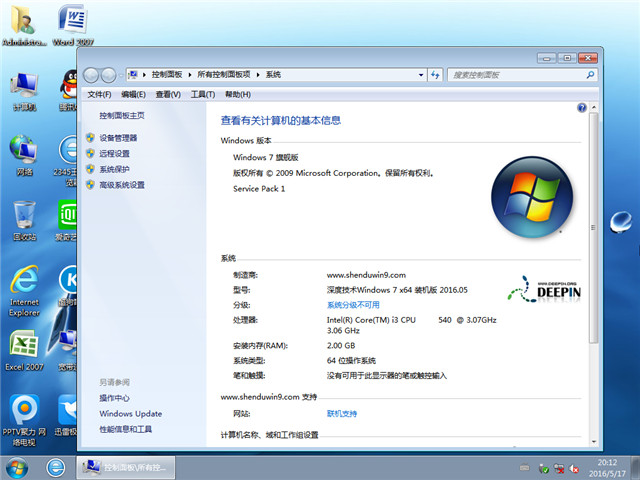Screen dimensions: 640x480
Task: Click the vertical scrollbar thumb
Action: point(593,228)
